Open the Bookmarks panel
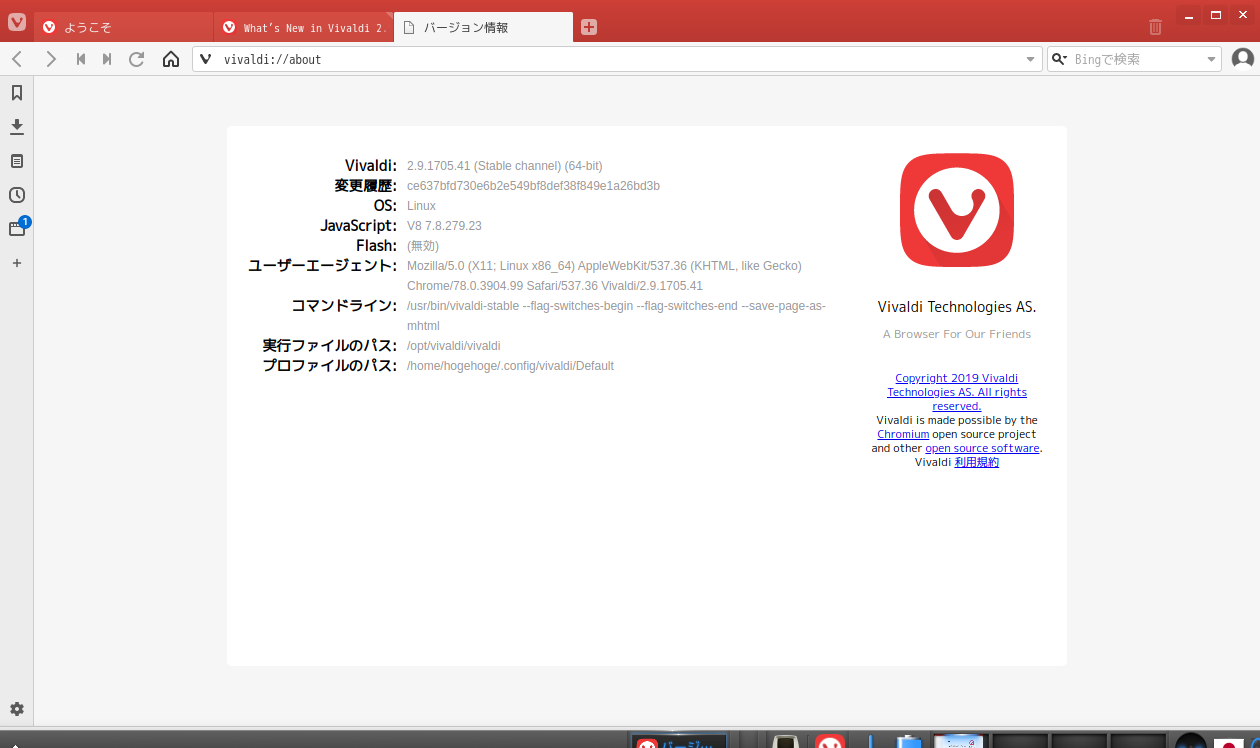 [x=17, y=93]
